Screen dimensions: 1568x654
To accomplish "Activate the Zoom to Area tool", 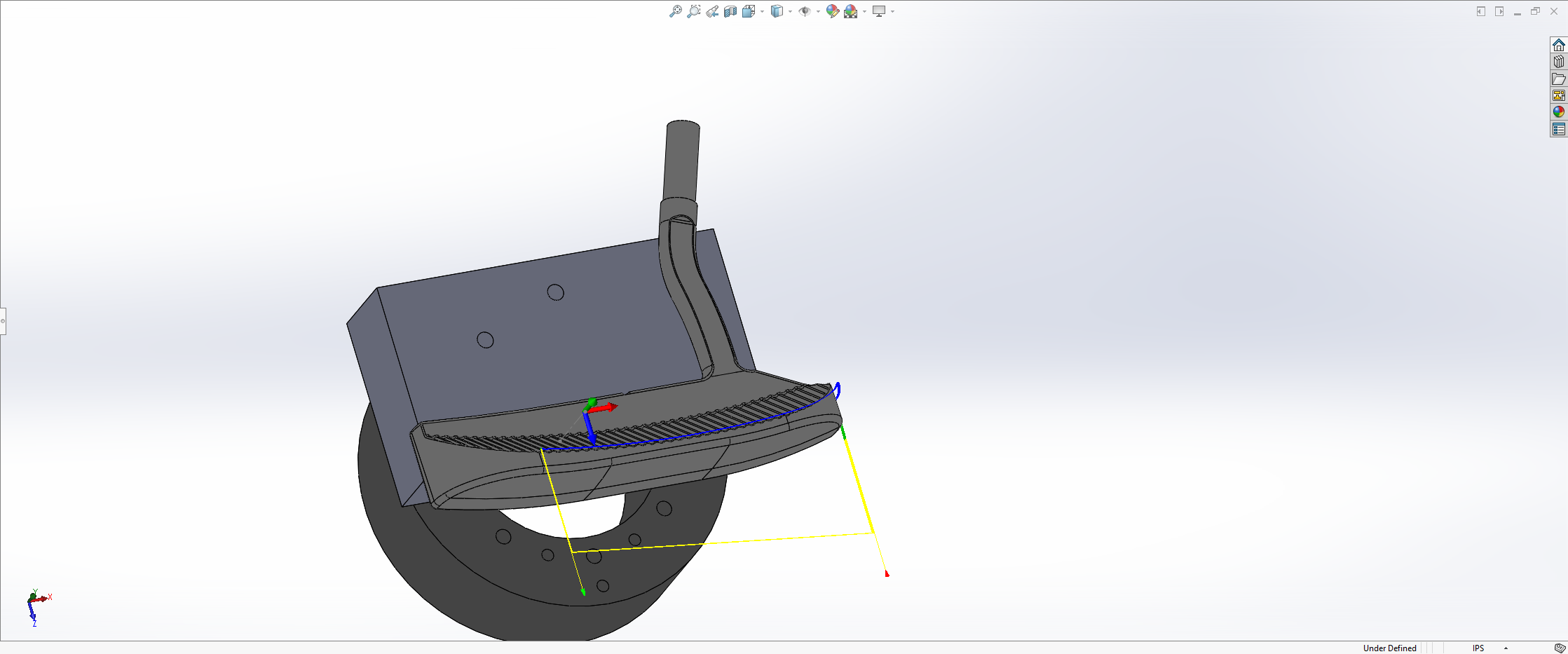I will coord(694,11).
